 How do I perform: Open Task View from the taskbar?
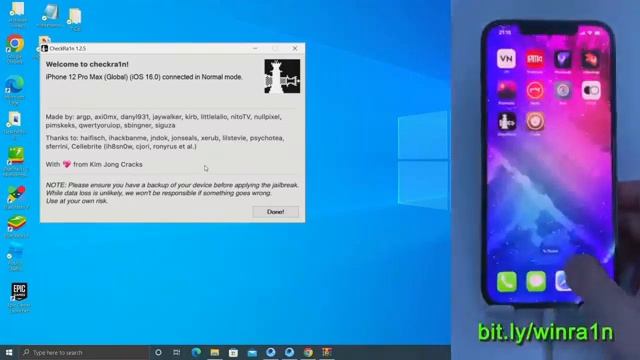click(x=176, y=352)
